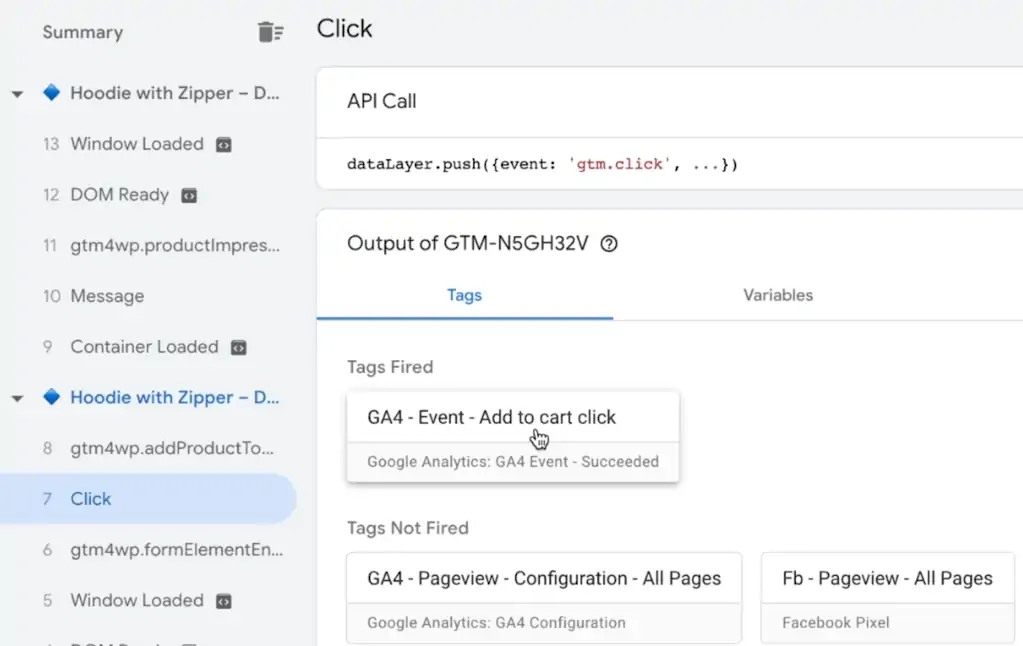Screen dimensions: 1023x646
Task: Click the trash icon to clear events
Action: pyautogui.click(x=269, y=31)
